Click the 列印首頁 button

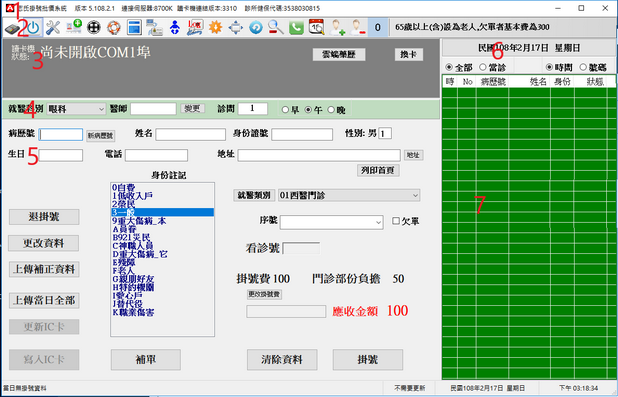(378, 170)
